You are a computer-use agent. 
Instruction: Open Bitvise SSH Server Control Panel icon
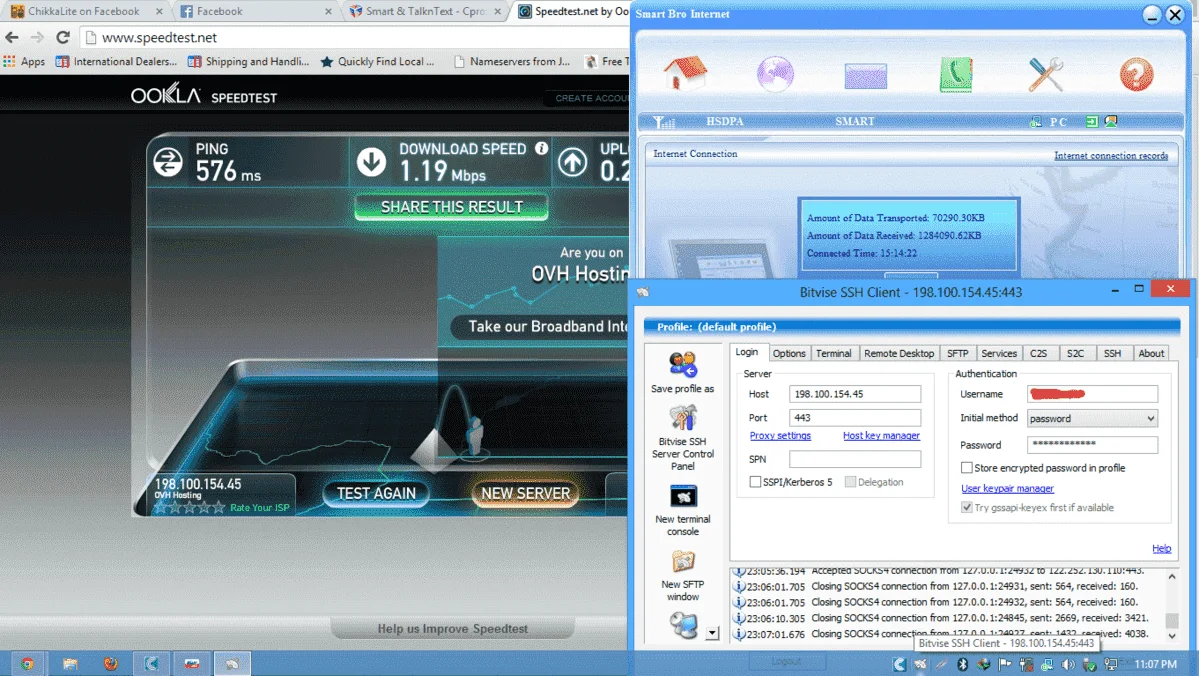click(x=683, y=418)
